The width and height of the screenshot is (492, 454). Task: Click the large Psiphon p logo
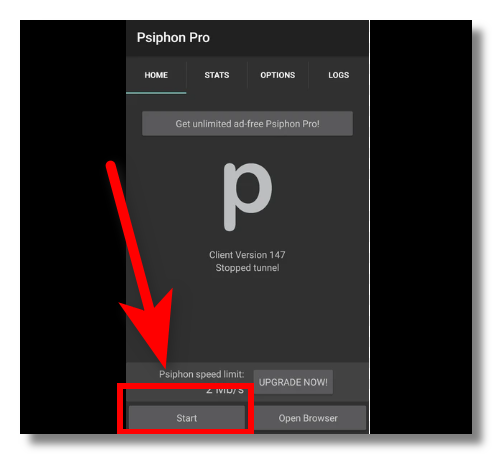pyautogui.click(x=247, y=197)
